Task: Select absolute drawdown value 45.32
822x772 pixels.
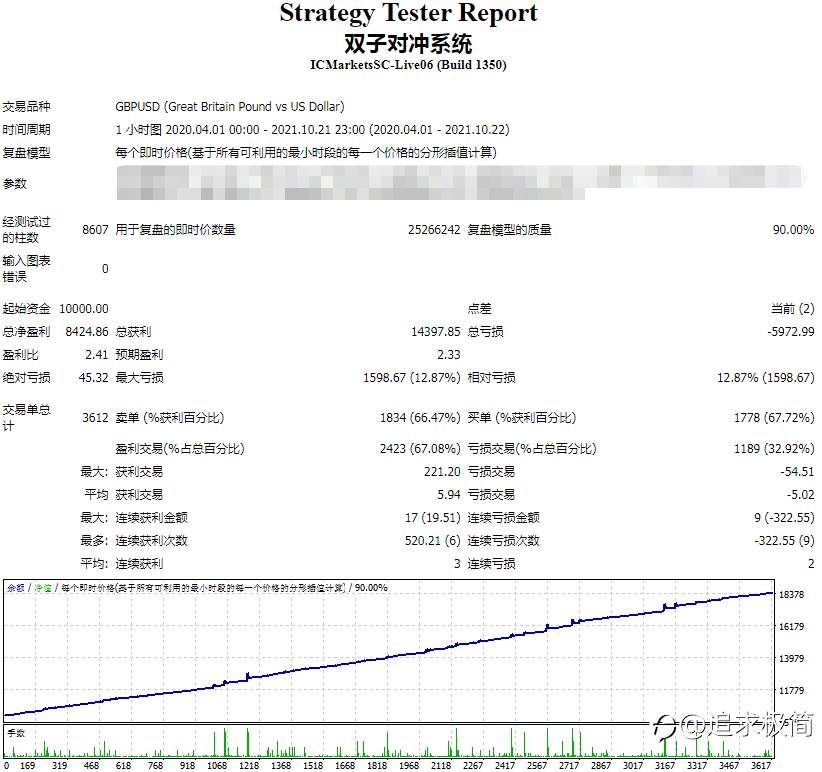Action: 93,377
